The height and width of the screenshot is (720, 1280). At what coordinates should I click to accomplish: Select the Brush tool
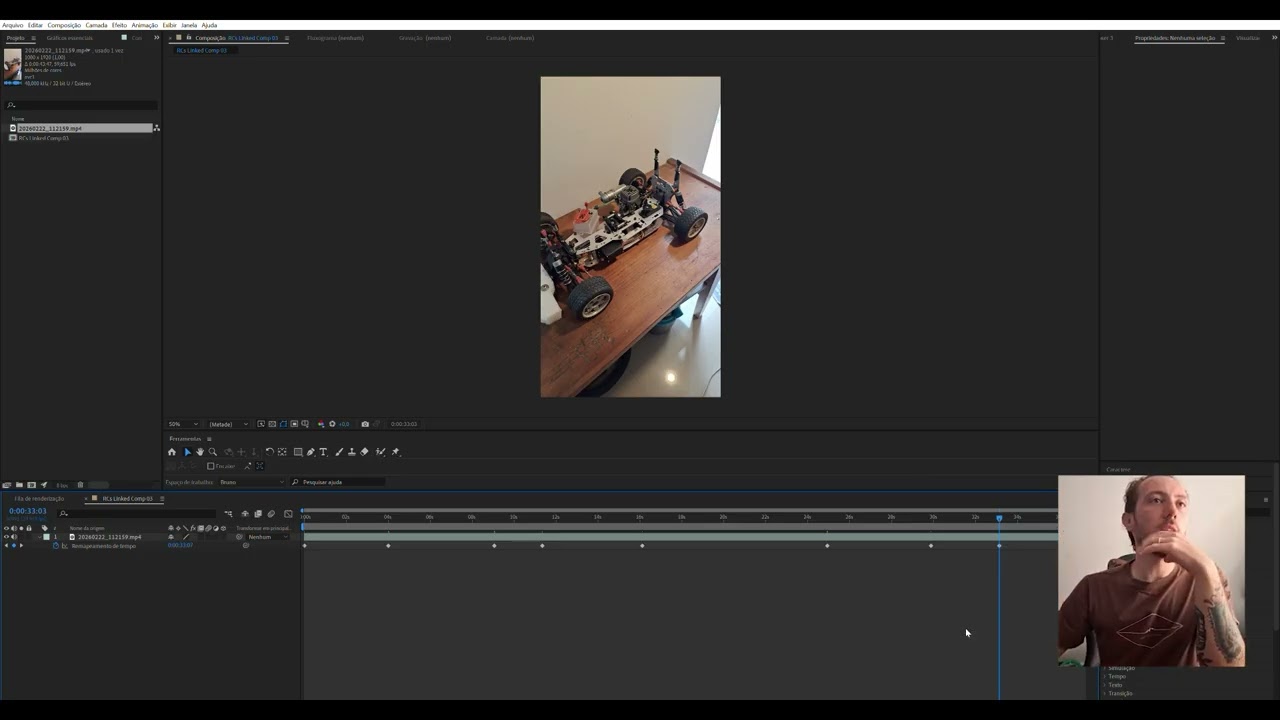339,452
